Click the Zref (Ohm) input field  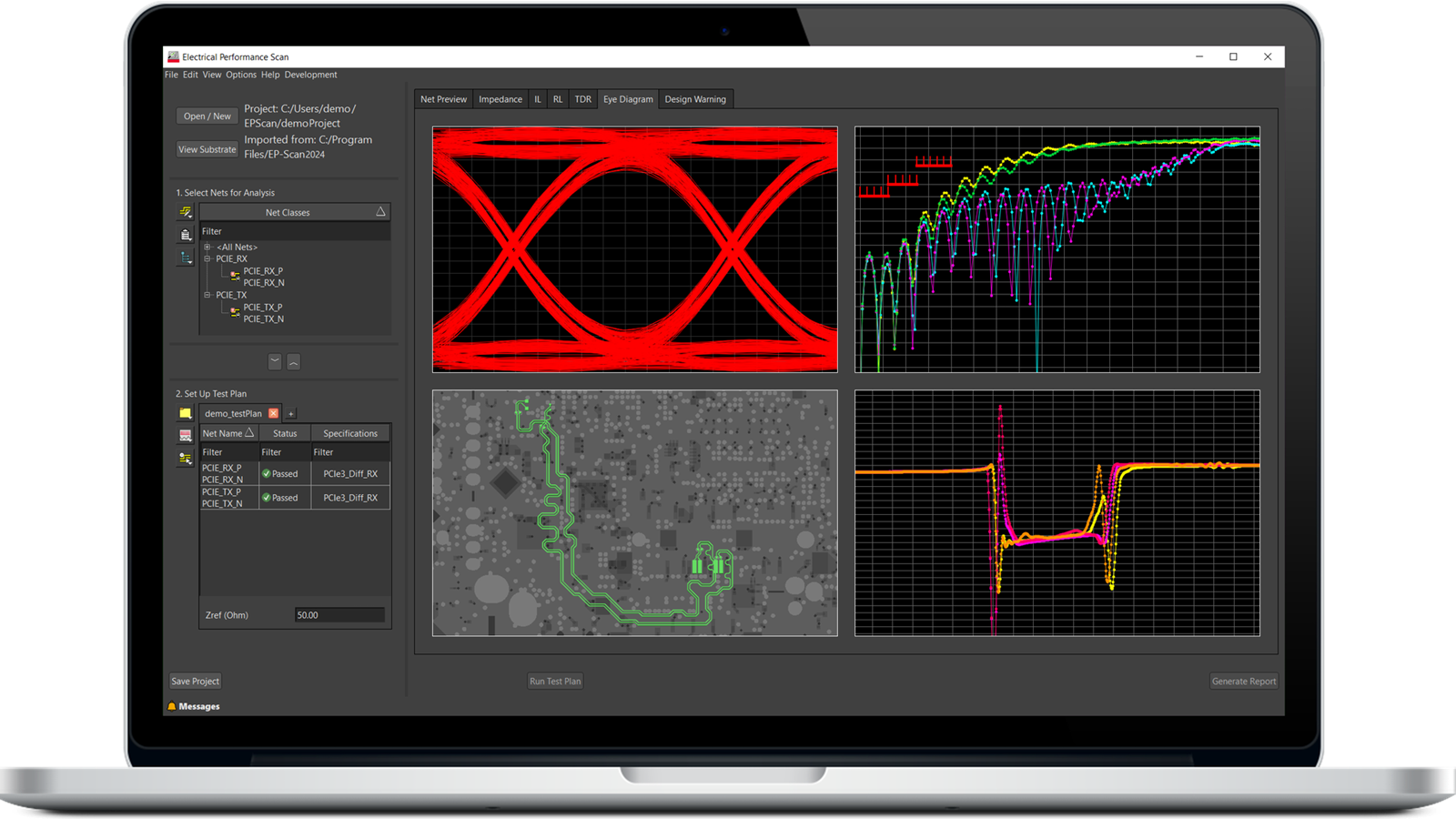(x=339, y=615)
